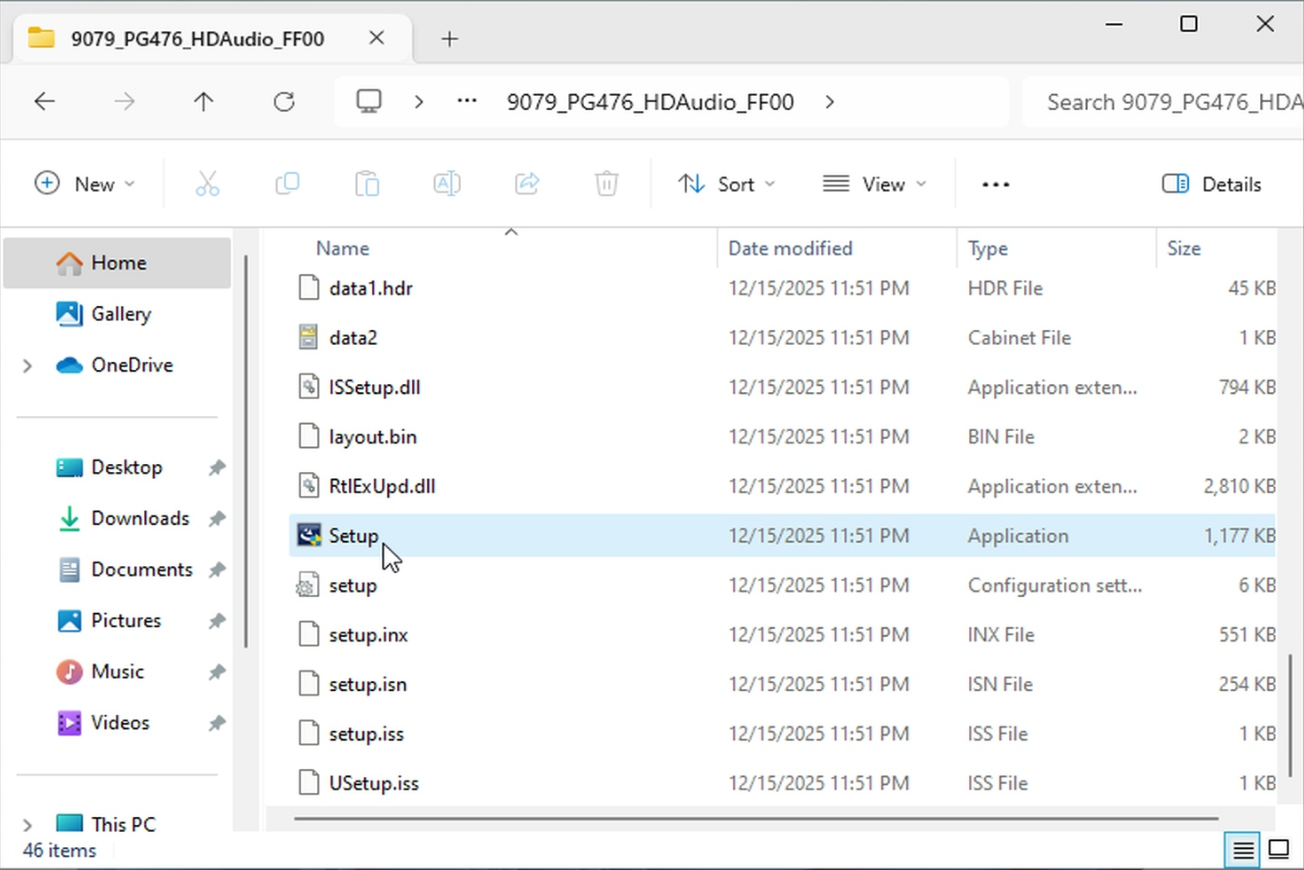
Task: Expand the OneDrive tree node
Action: click(x=27, y=366)
